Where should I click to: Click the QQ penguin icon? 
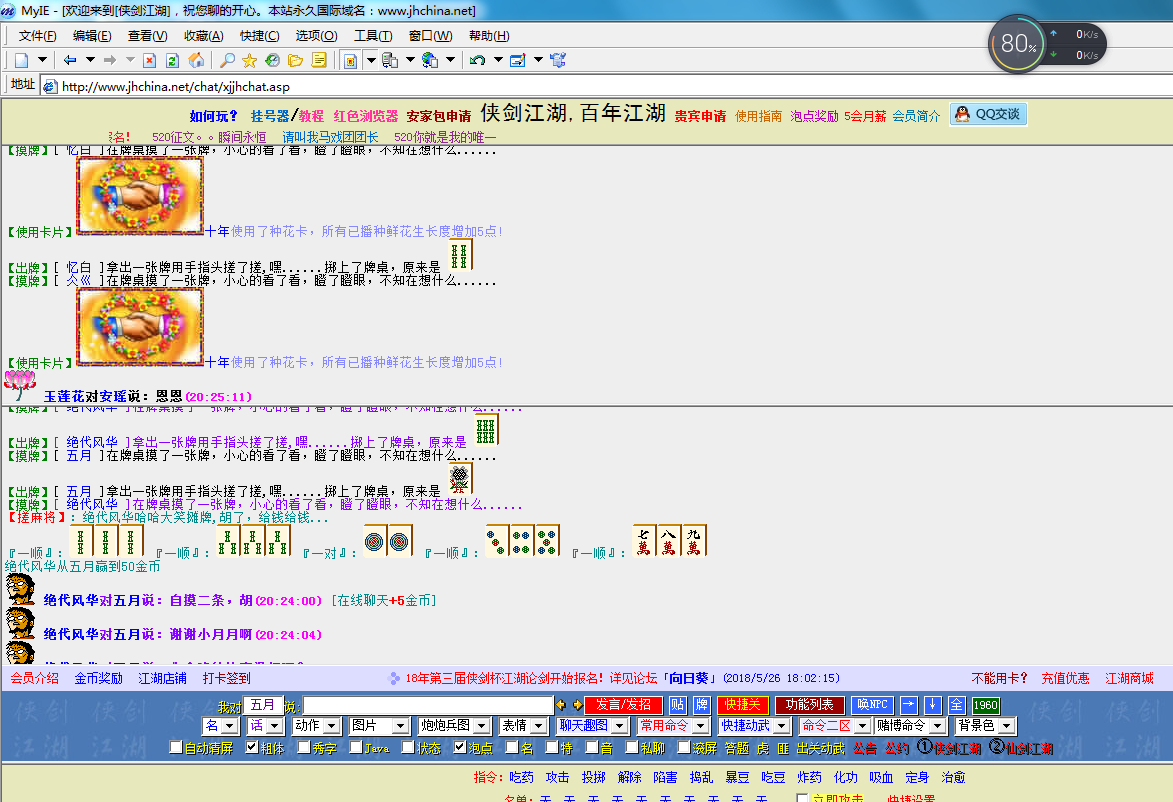tap(963, 114)
